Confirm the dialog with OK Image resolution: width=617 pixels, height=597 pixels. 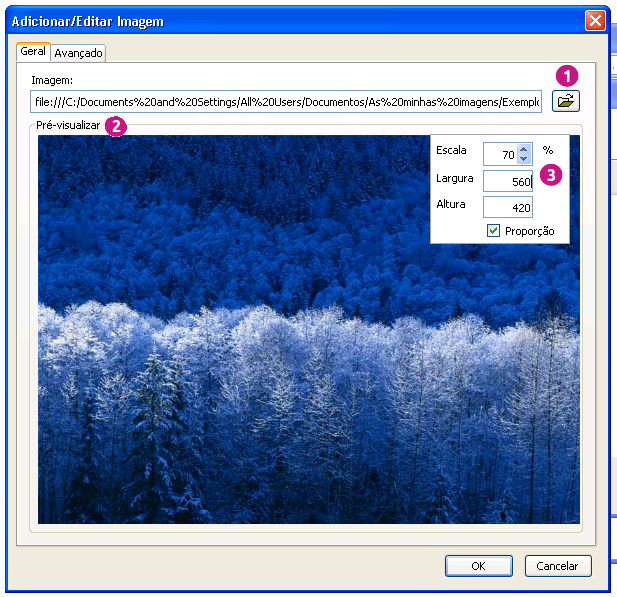tap(478, 565)
